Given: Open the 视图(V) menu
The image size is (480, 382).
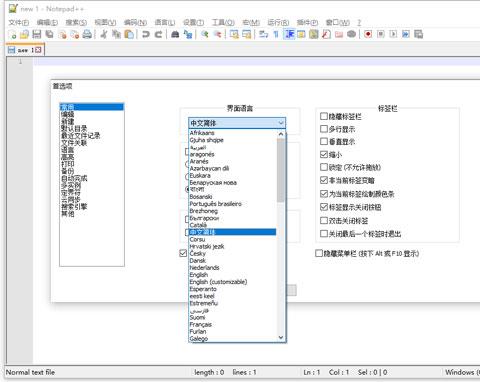Looking at the screenshot, I should pos(105,22).
